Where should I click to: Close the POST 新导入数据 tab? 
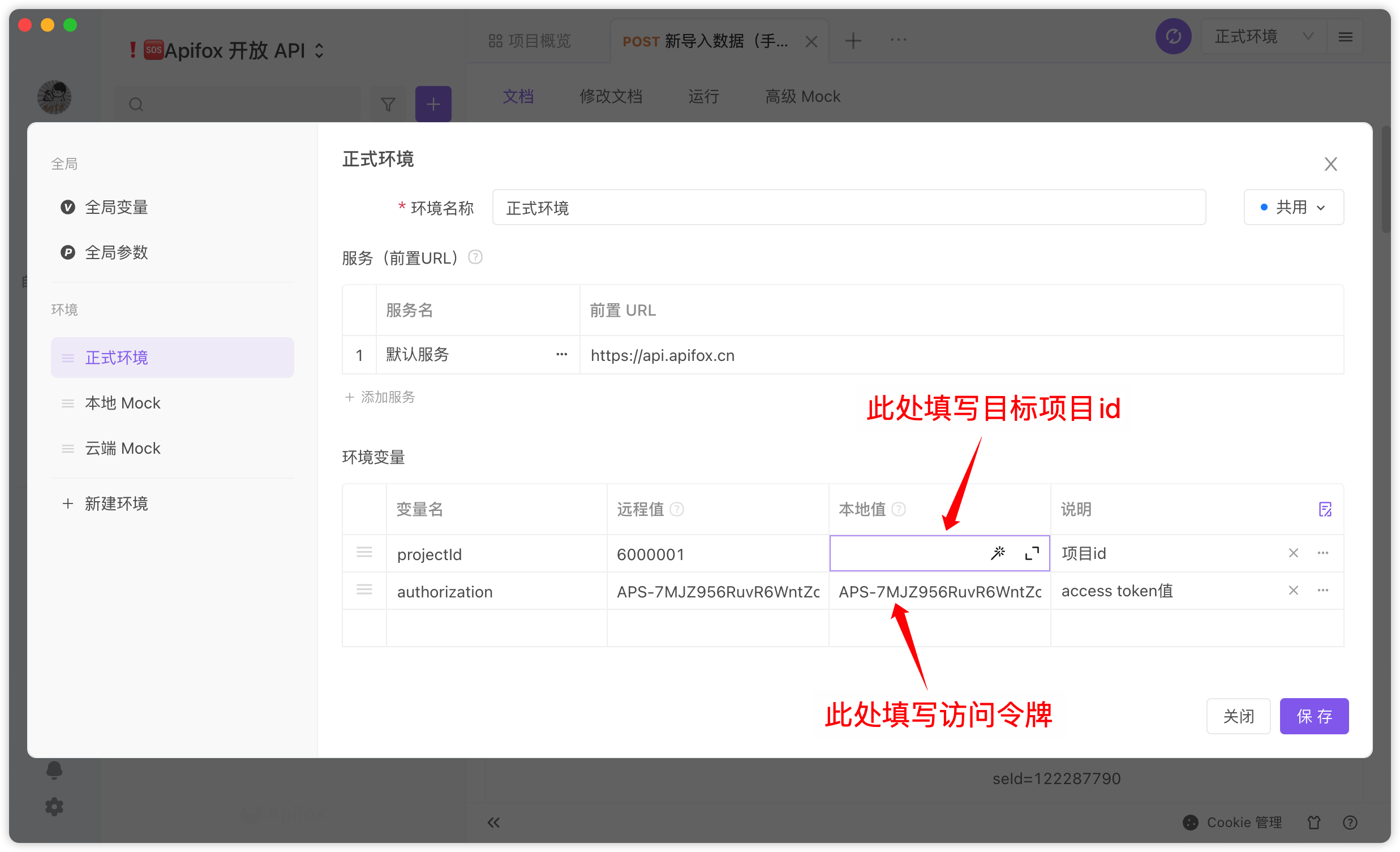811,41
